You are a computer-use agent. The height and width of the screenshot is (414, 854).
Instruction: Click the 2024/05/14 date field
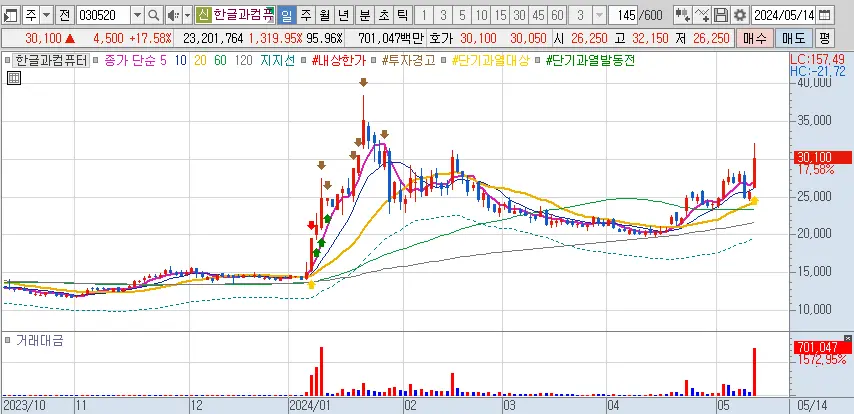[x=784, y=15]
